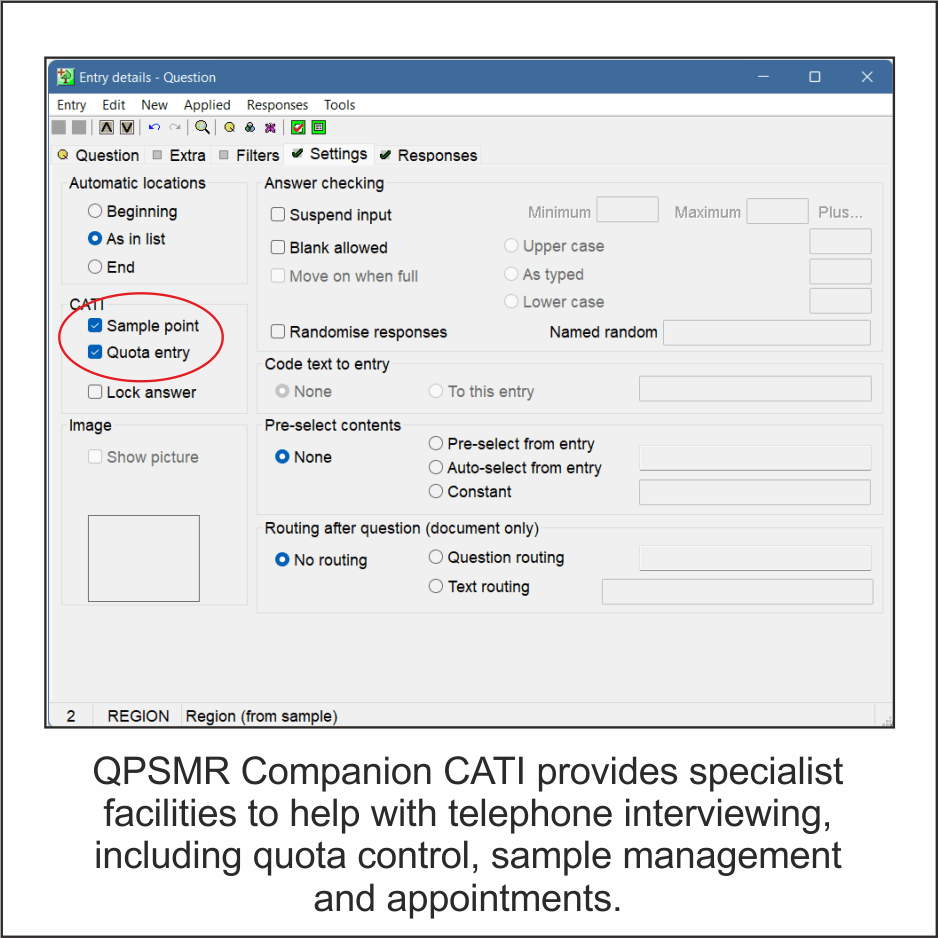Open the Edit menu
The width and height of the screenshot is (938, 938).
tap(113, 105)
